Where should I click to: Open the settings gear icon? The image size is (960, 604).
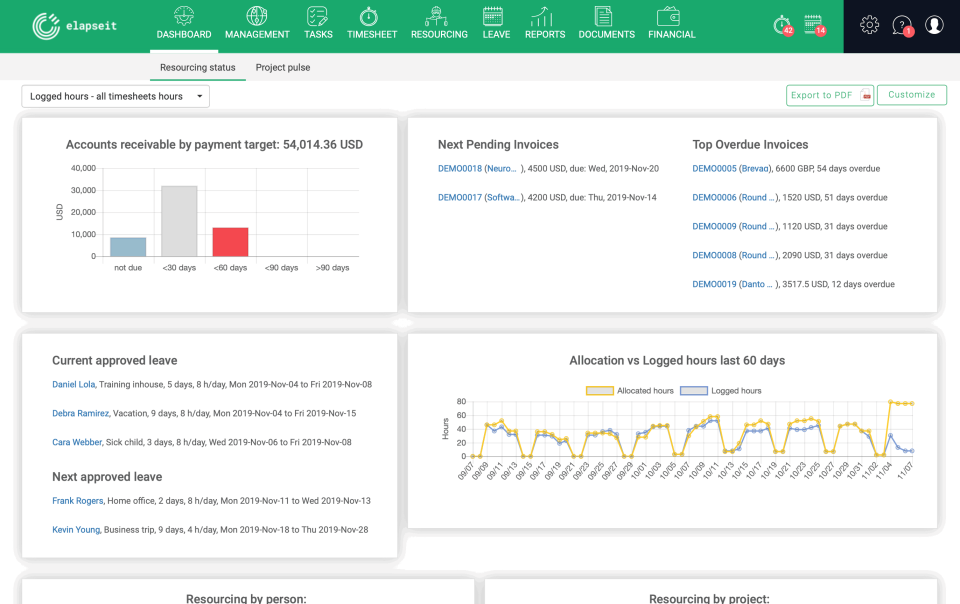point(870,25)
